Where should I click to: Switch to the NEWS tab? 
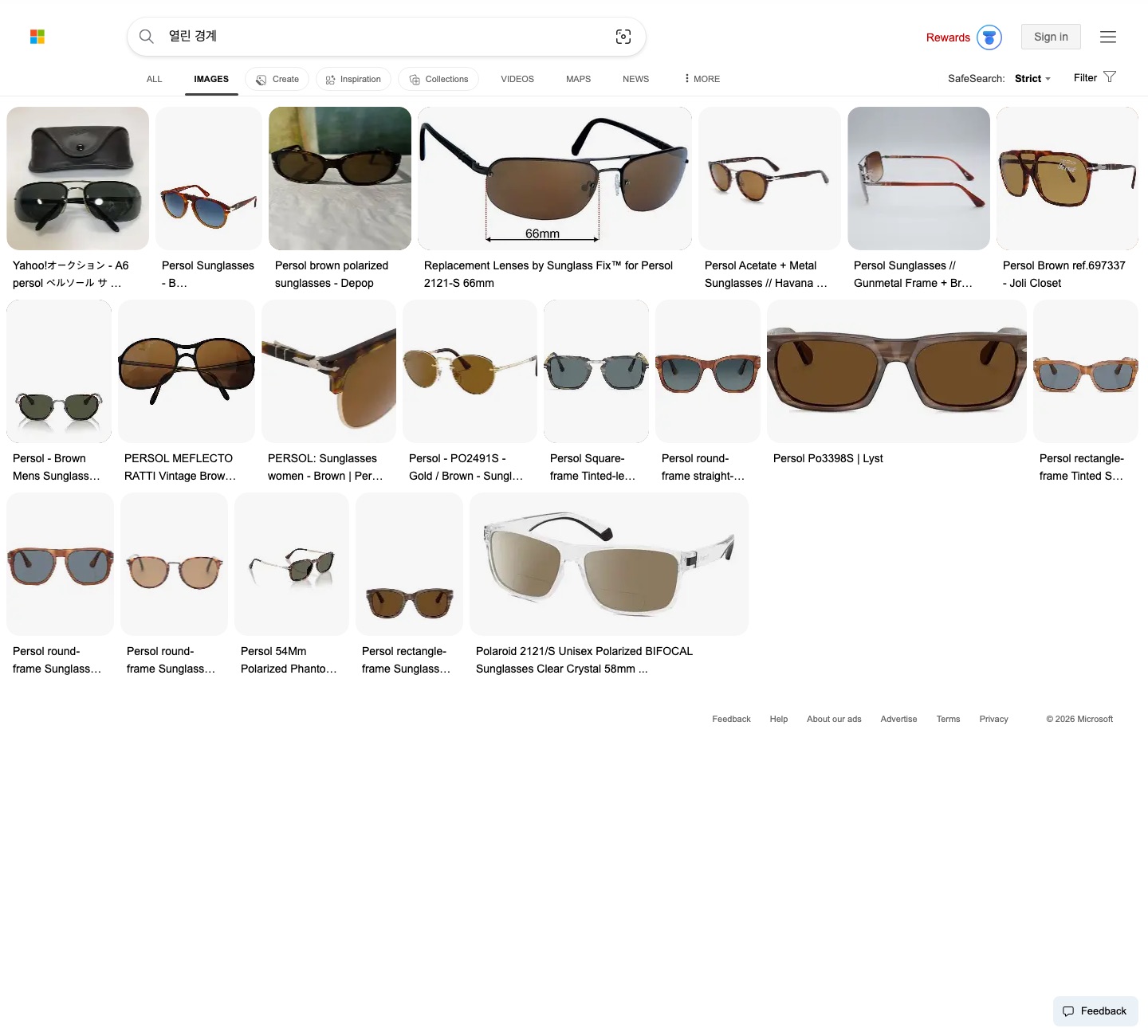[636, 79]
